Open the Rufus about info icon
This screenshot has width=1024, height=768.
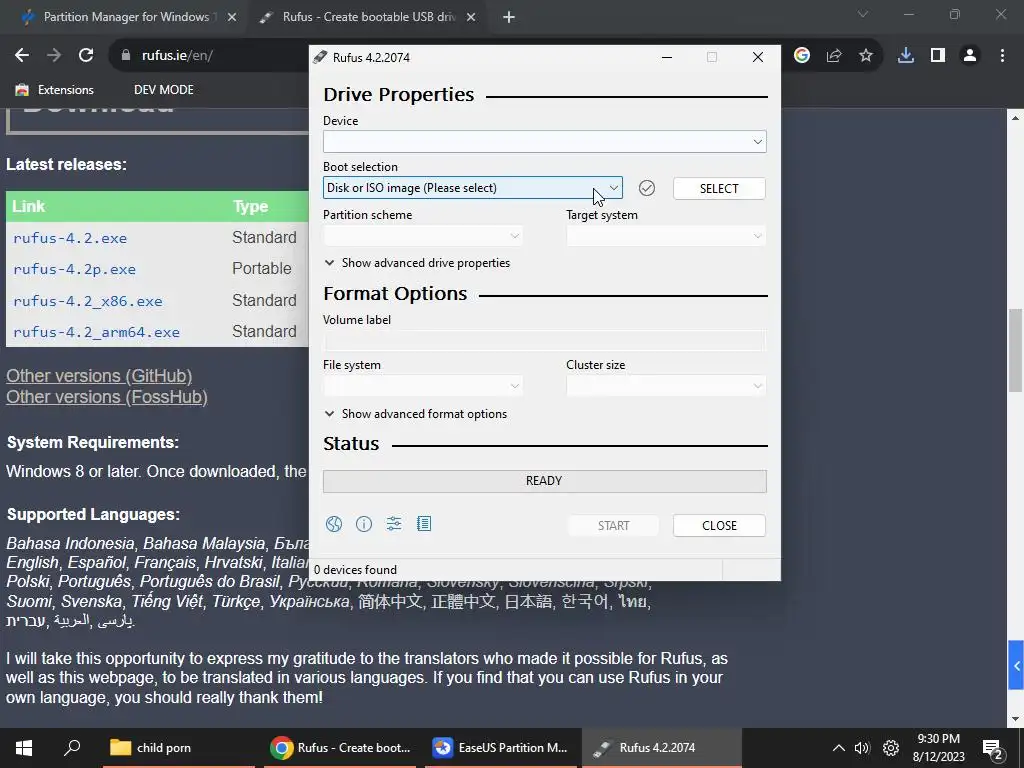364,524
